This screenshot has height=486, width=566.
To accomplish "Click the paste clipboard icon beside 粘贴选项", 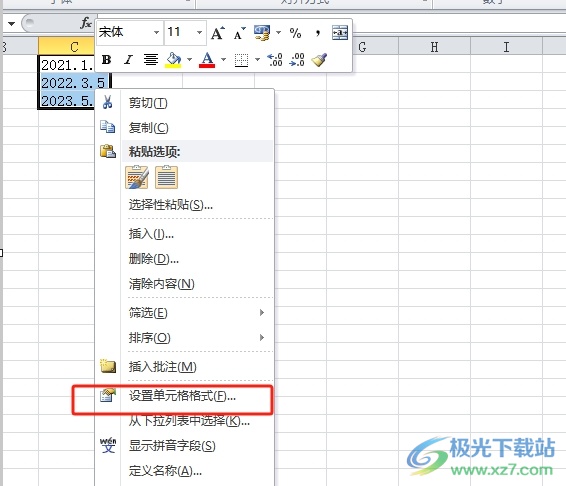I will 108,151.
